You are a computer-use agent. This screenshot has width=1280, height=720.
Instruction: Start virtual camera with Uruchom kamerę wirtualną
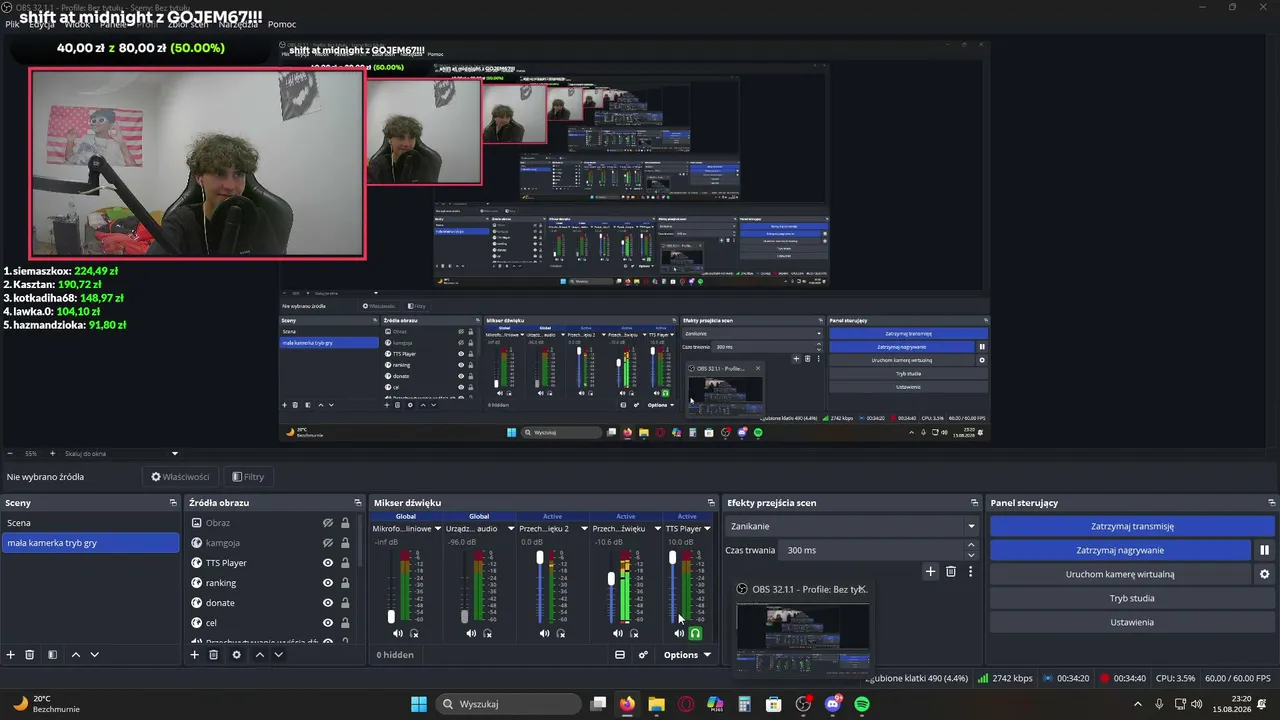1120,574
